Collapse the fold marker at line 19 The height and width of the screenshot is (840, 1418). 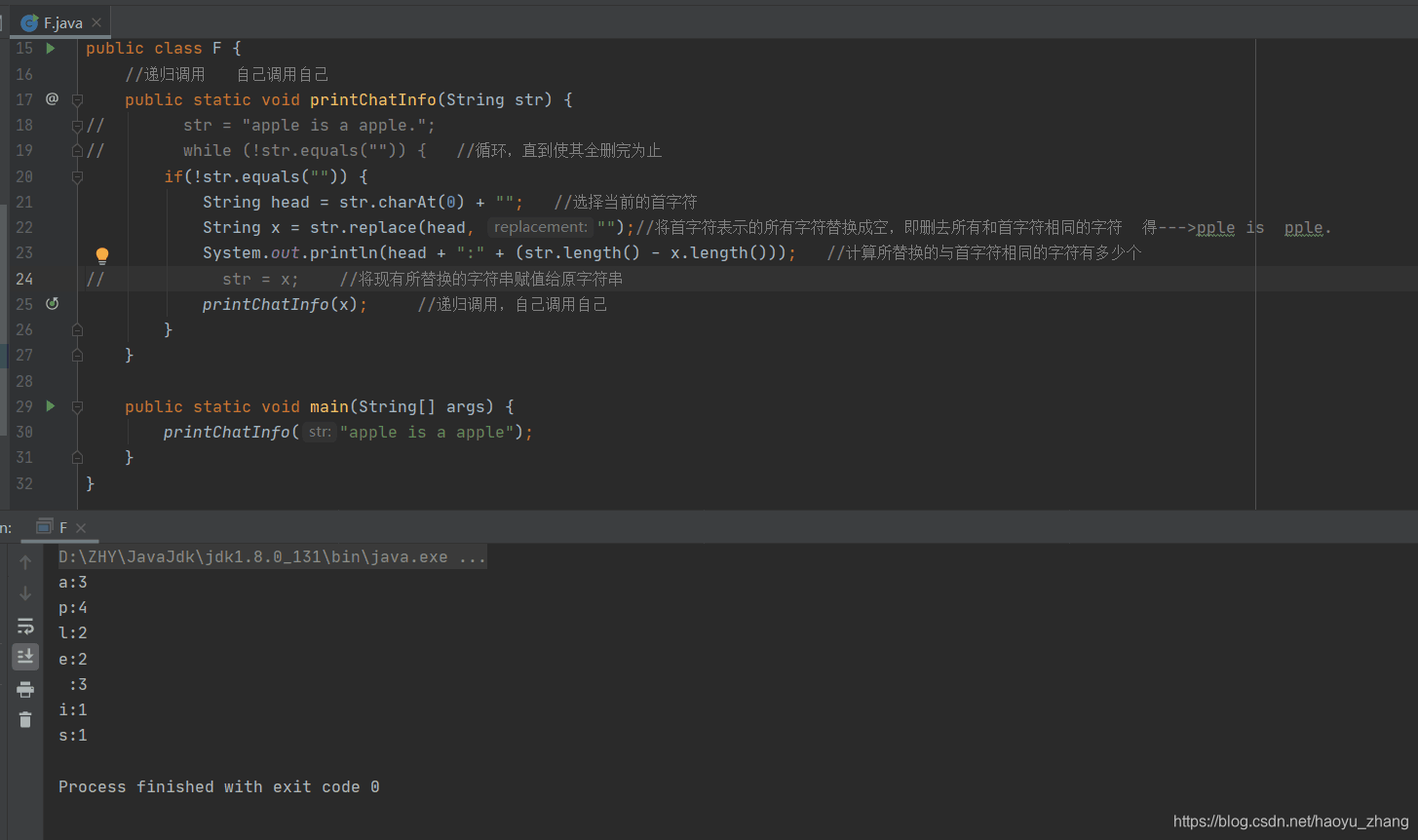click(77, 150)
